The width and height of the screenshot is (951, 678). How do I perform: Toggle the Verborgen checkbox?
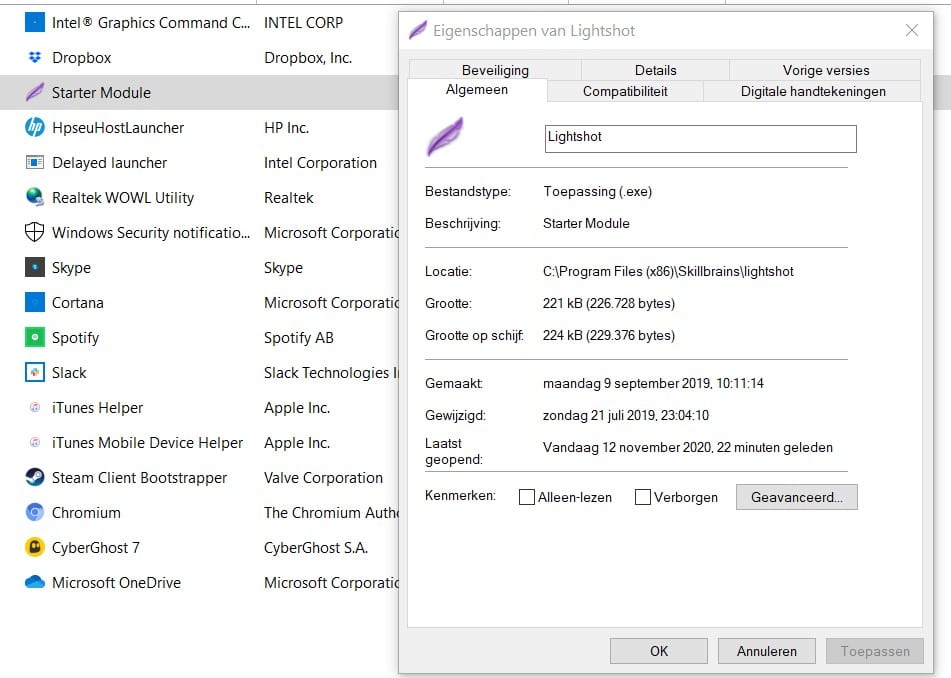click(642, 497)
